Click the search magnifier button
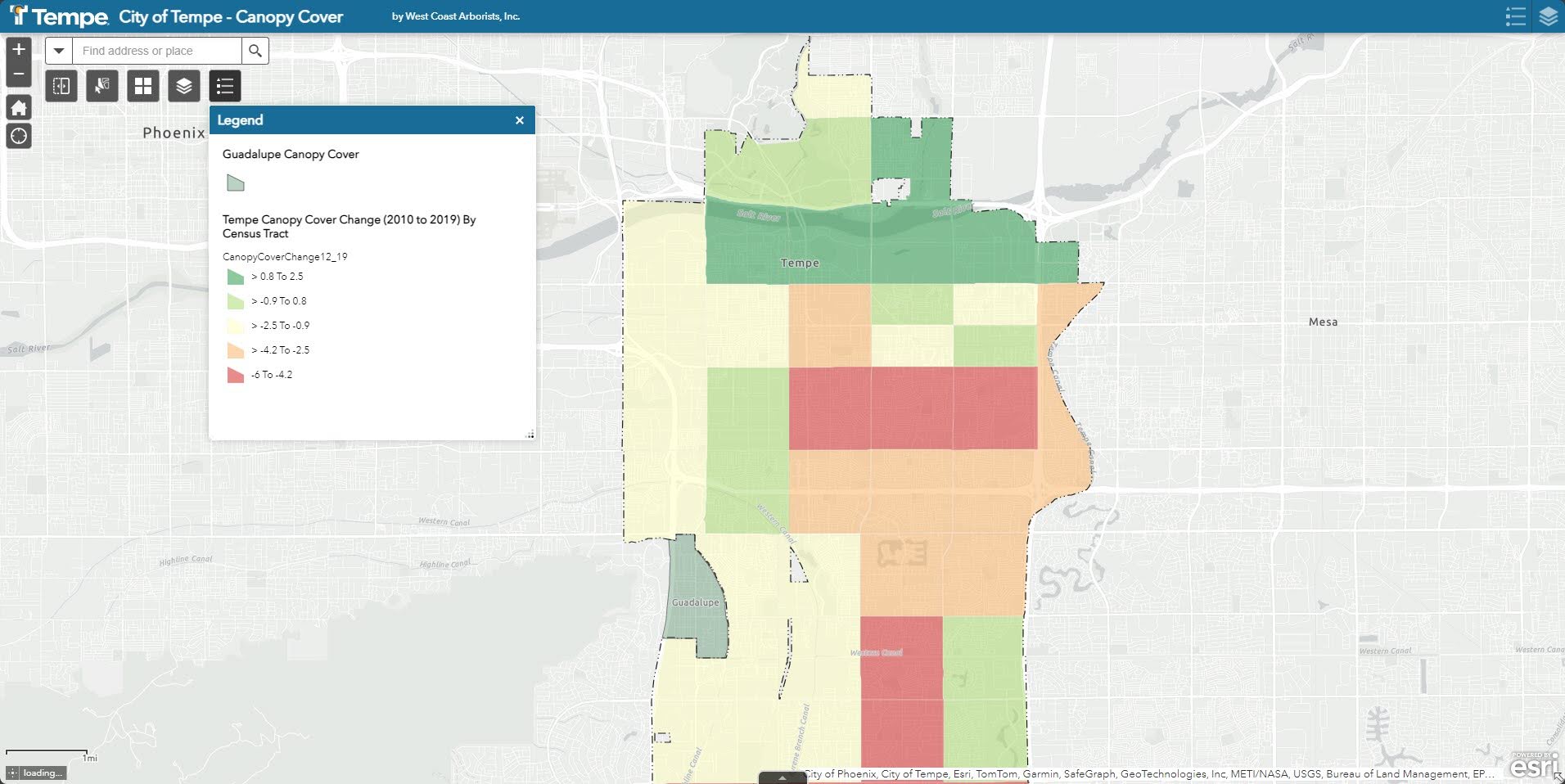The width and height of the screenshot is (1565, 784). [255, 51]
